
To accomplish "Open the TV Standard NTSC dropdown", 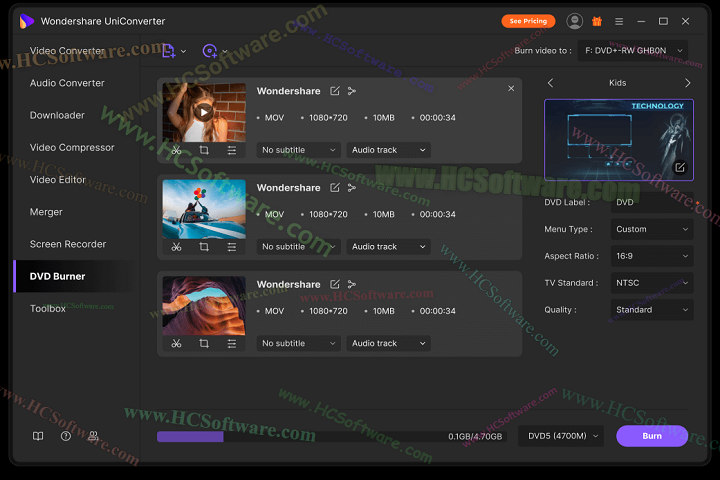I will coord(652,283).
